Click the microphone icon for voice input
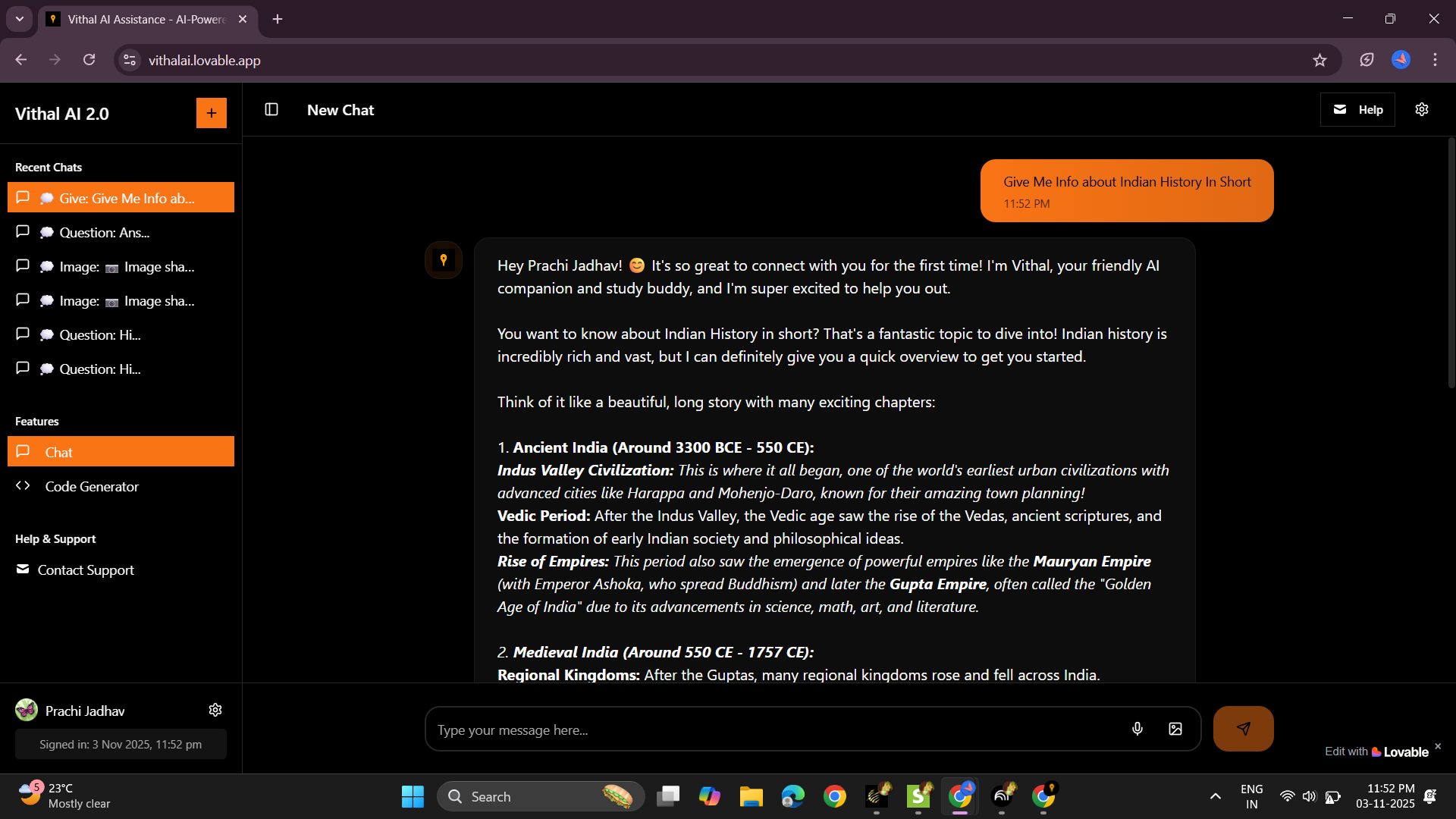 pos(1137,729)
